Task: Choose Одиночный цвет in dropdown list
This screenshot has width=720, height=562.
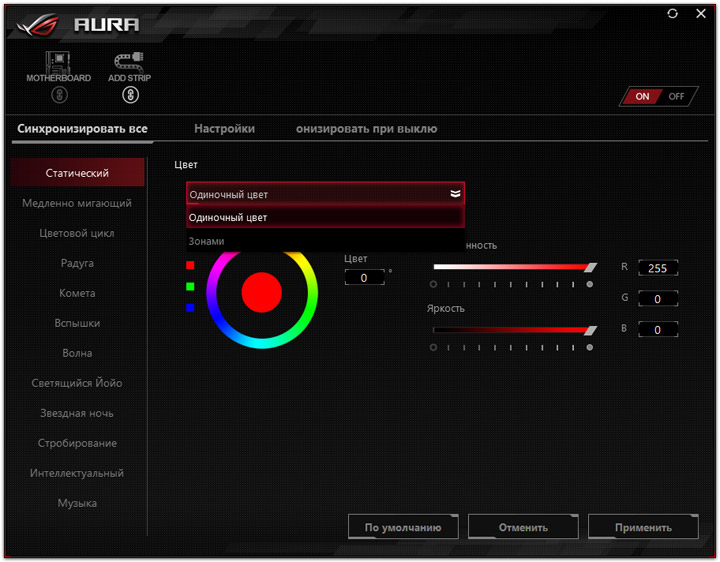Action: tap(325, 217)
